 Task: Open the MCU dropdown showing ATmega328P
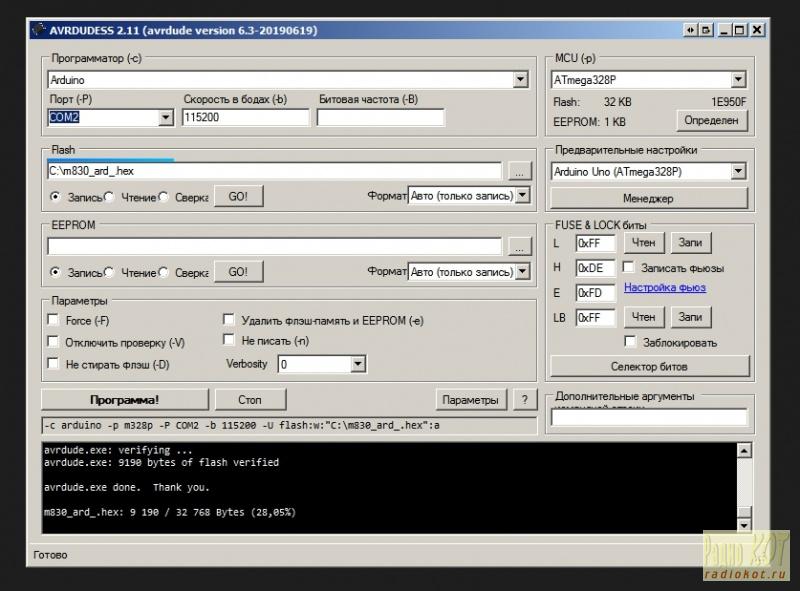738,80
